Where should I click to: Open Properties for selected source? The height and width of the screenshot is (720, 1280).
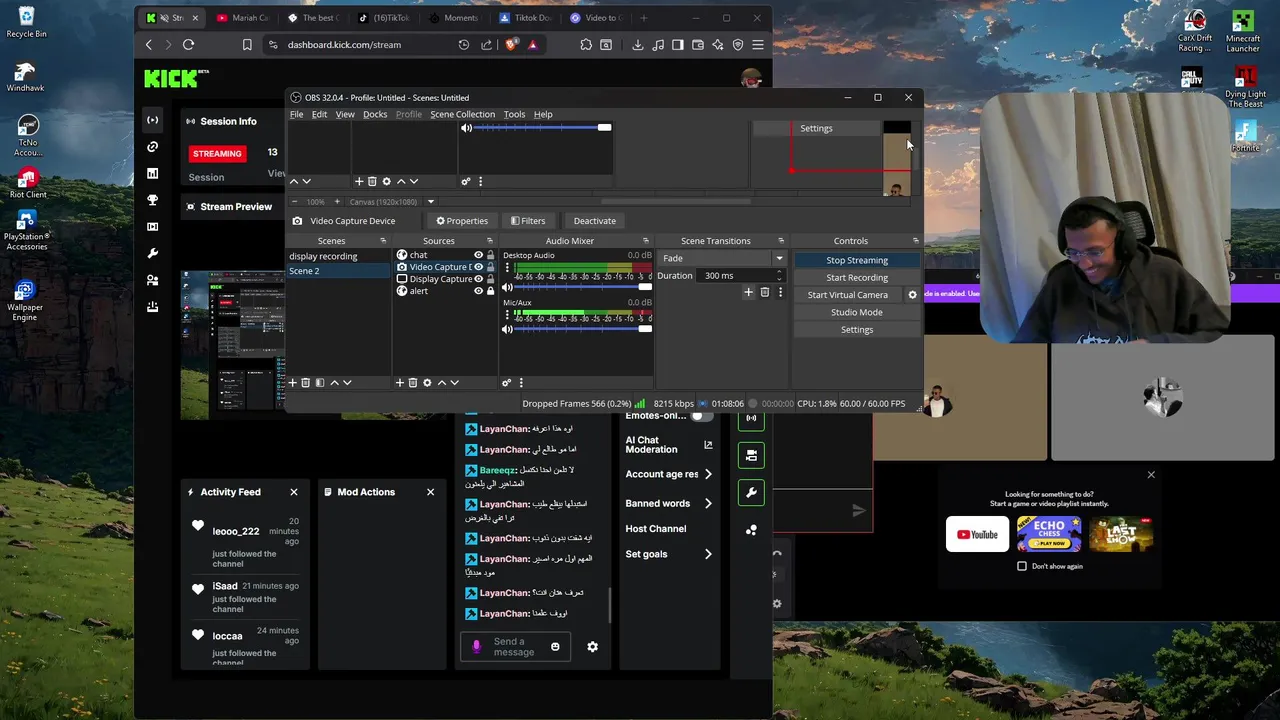[462, 221]
